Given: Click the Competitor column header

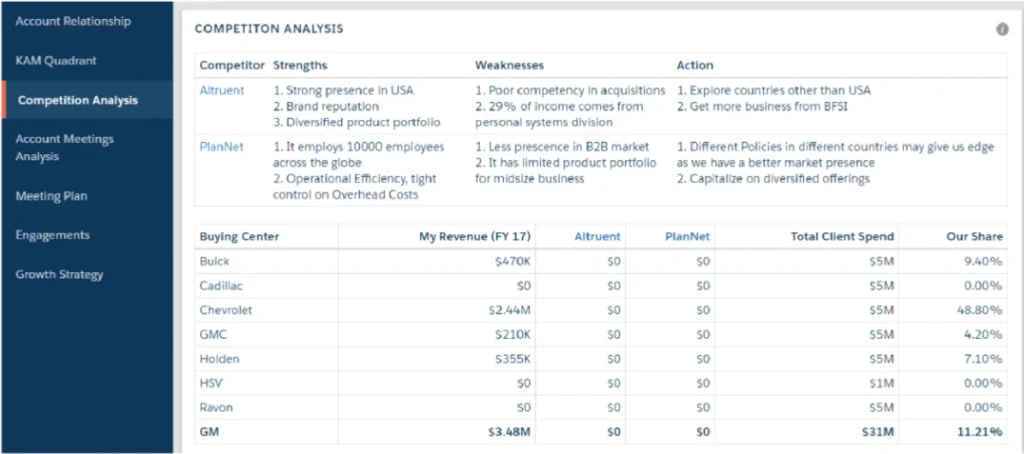Looking at the screenshot, I should pos(232,65).
